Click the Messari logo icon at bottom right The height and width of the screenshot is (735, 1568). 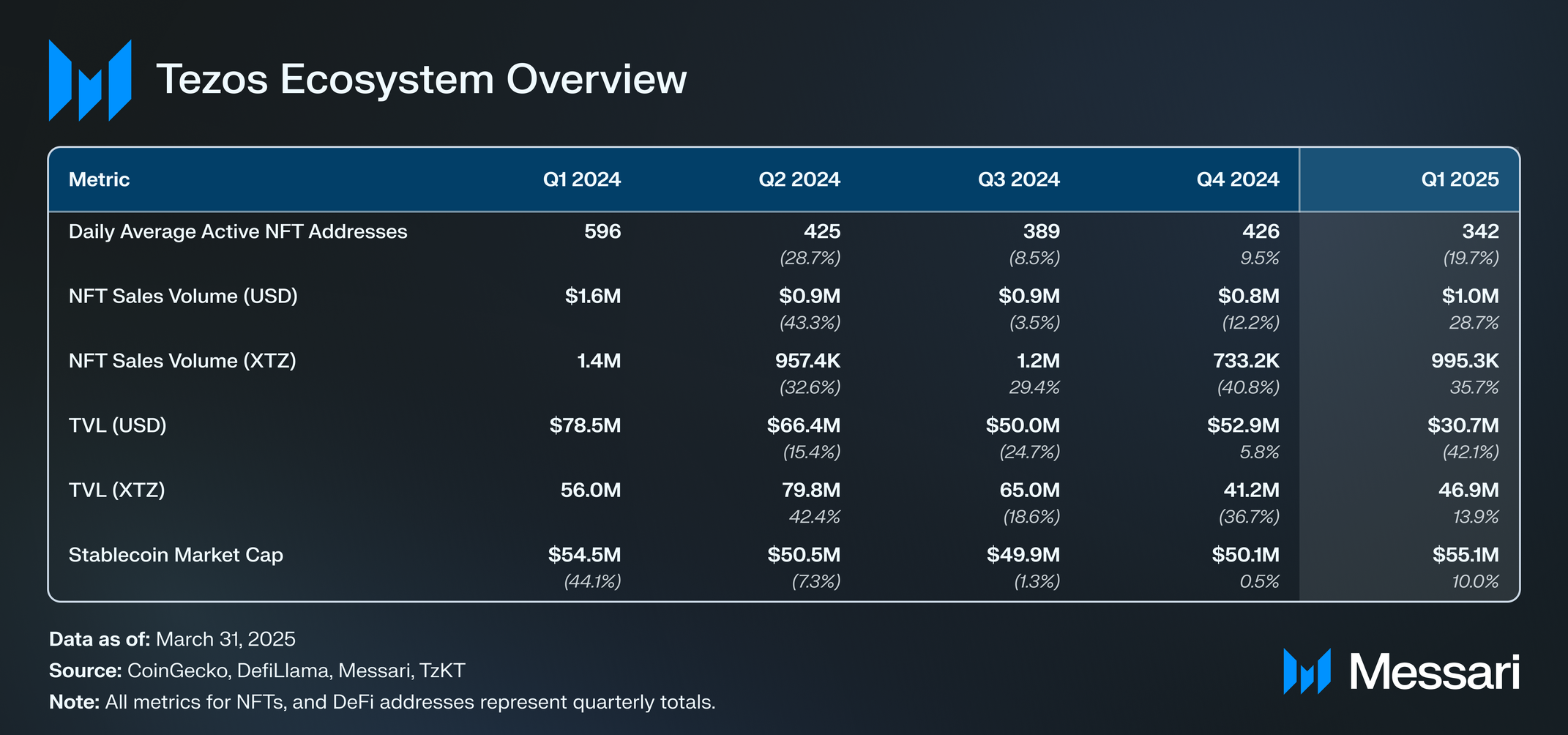(x=1307, y=671)
